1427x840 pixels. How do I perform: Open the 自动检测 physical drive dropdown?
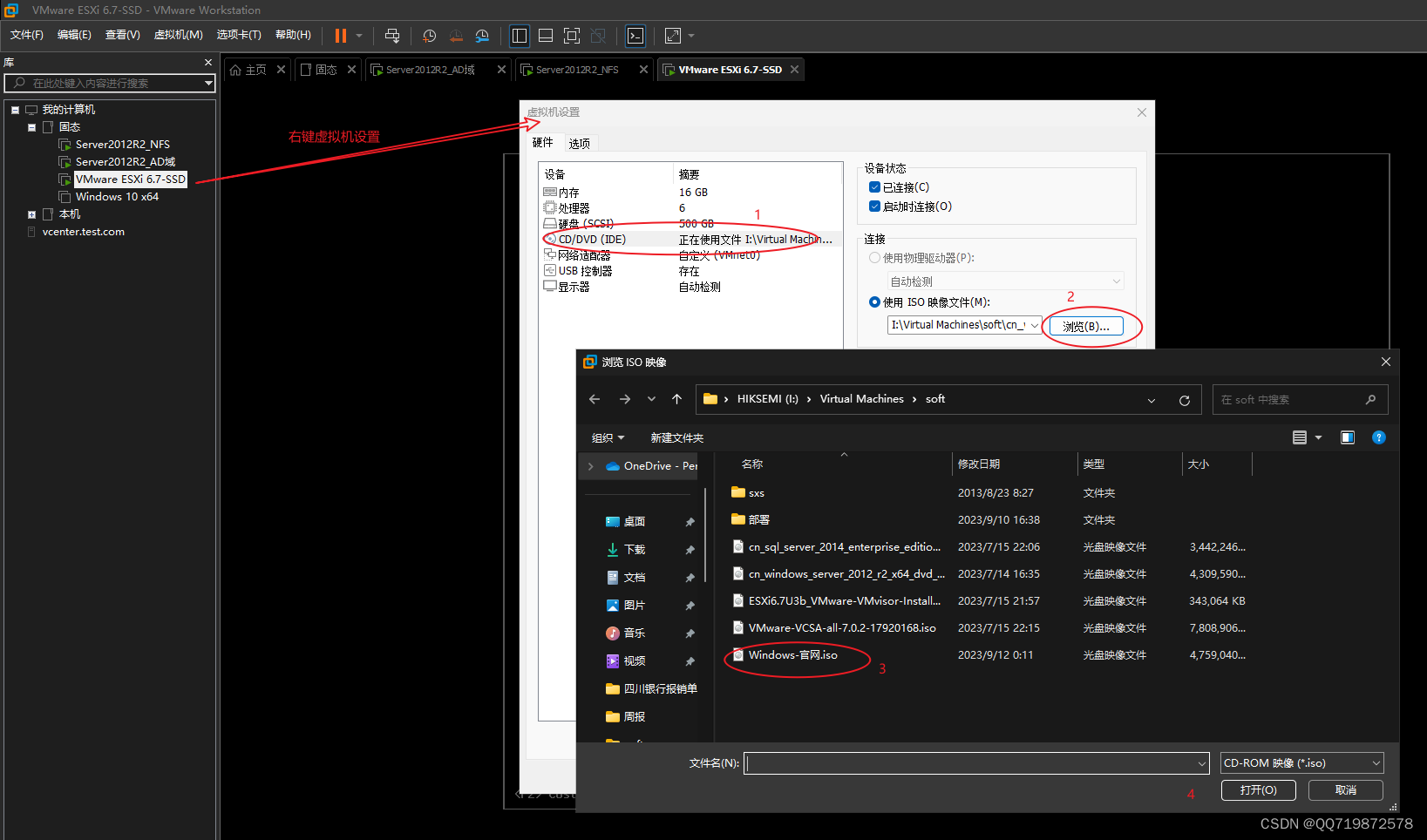point(1116,281)
